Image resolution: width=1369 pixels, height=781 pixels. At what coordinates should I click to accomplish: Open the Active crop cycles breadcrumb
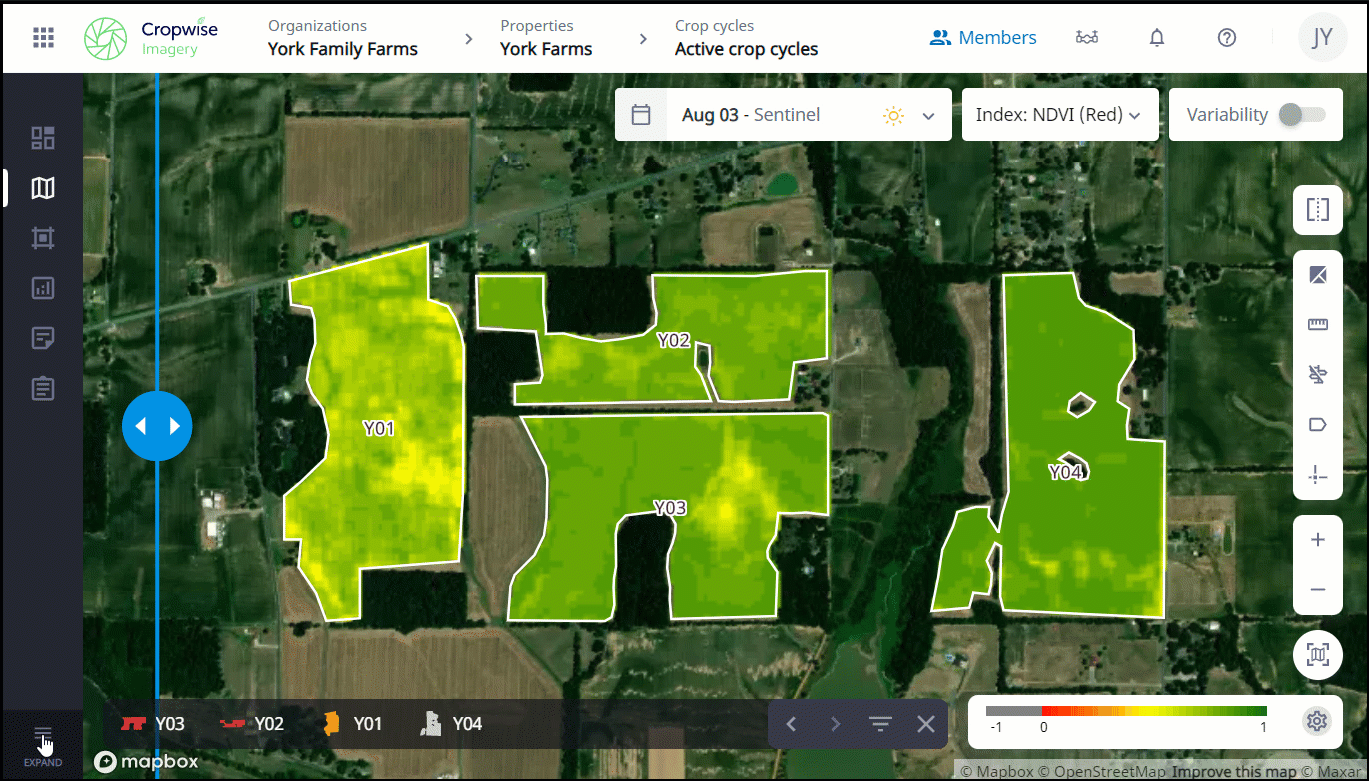[746, 39]
